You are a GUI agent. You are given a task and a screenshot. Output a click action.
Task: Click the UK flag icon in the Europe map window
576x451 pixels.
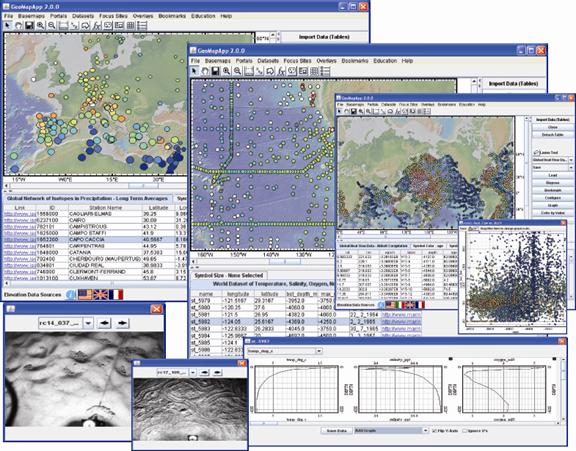pyautogui.click(x=100, y=295)
